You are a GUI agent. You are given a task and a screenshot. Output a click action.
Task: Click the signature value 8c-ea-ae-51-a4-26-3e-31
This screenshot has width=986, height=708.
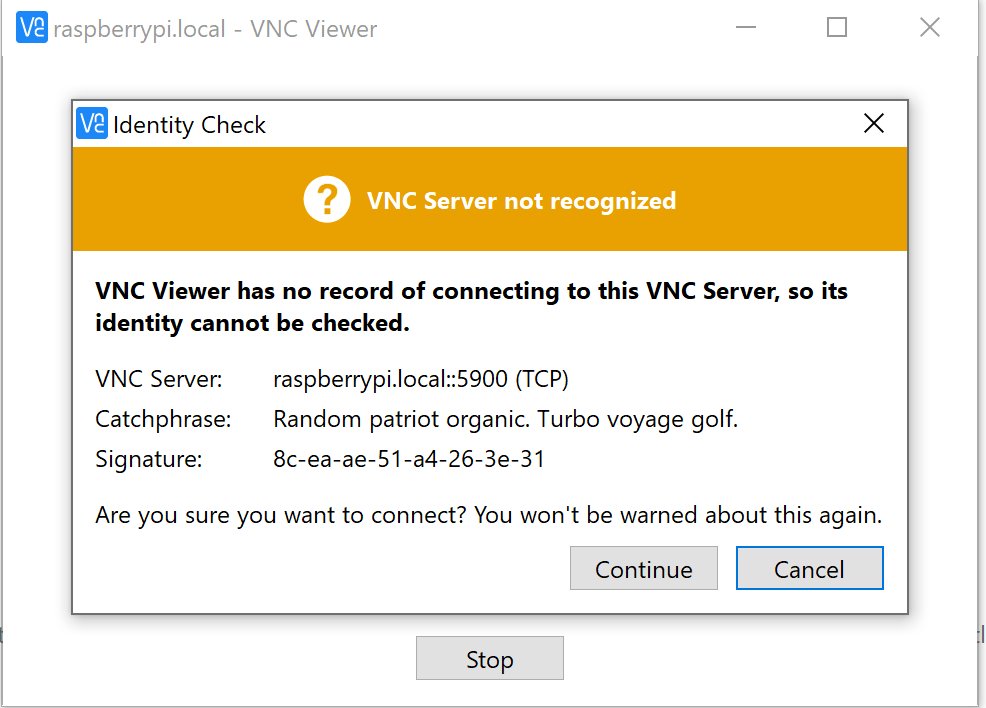click(409, 460)
